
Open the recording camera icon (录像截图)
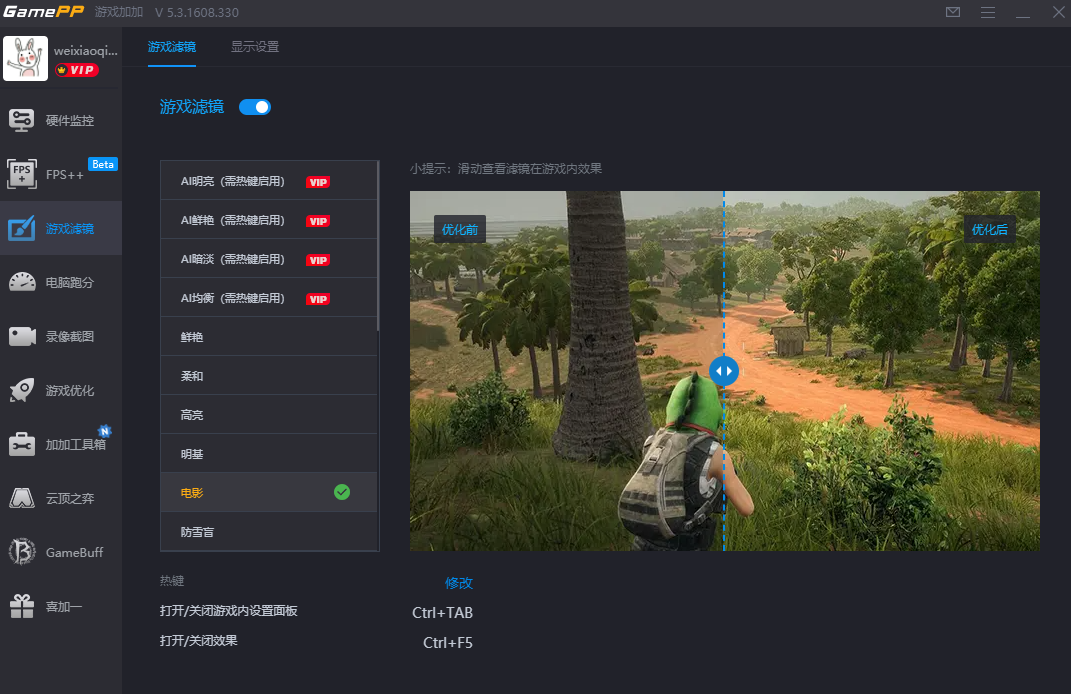click(x=22, y=336)
